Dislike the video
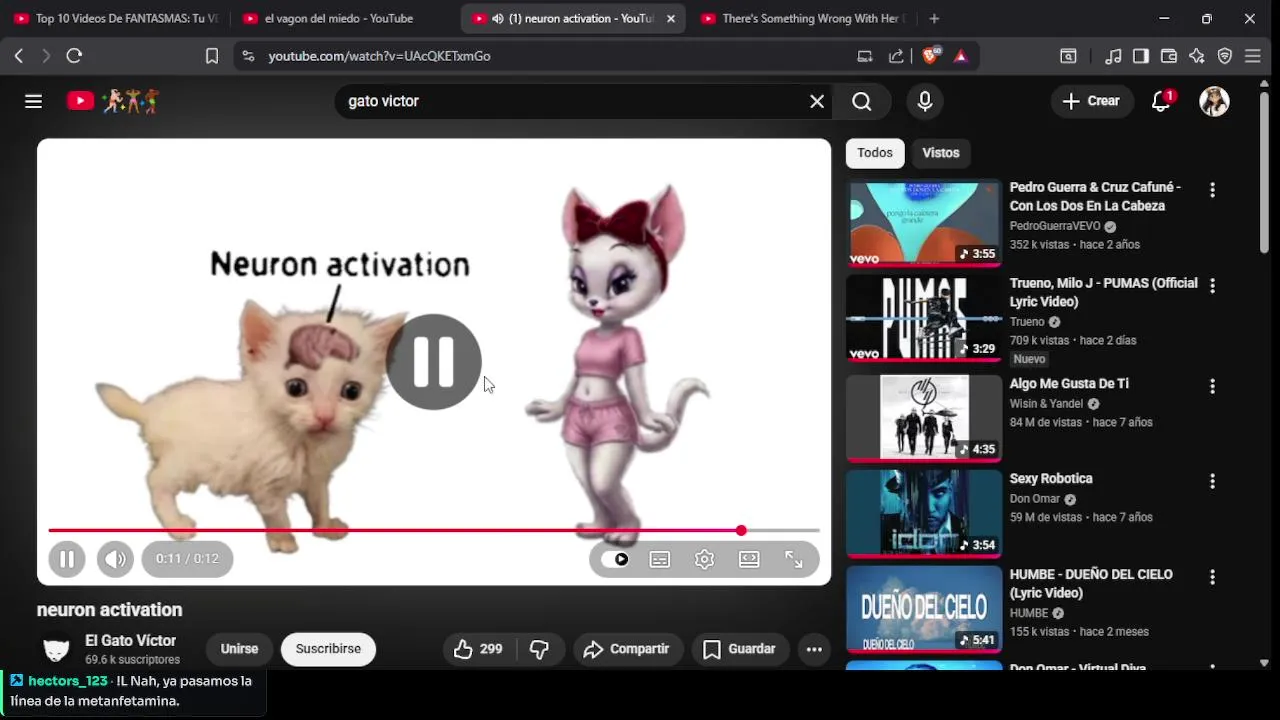This screenshot has height=720, width=1280. [539, 649]
